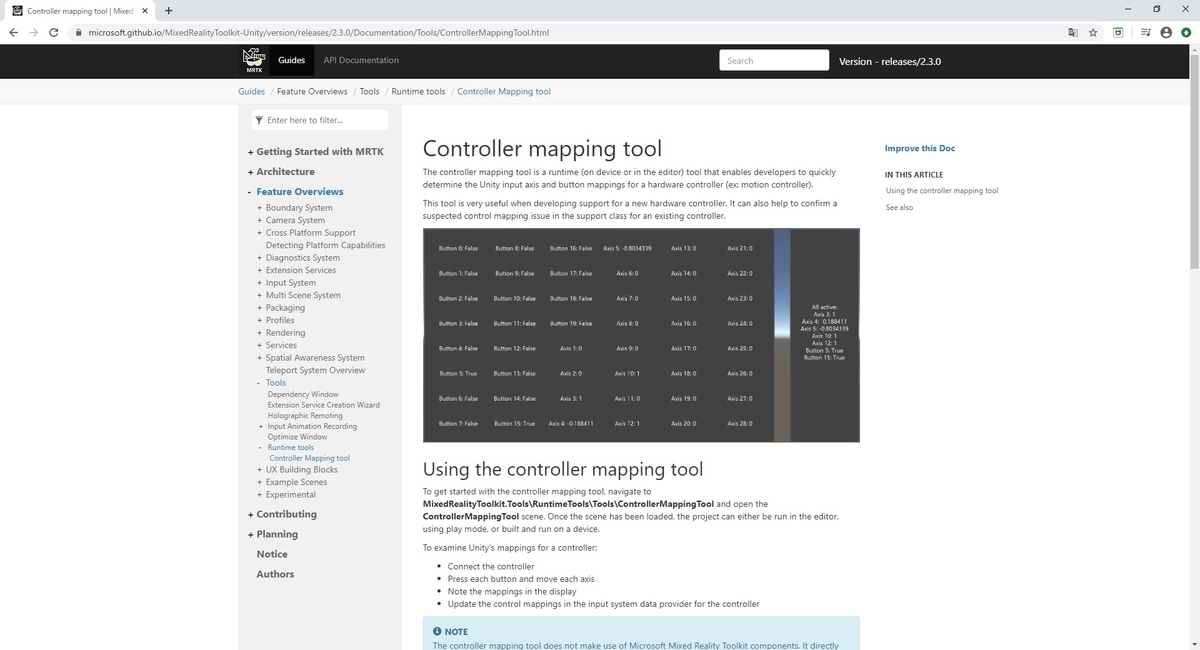Open Holographic Remoting page

pos(305,416)
